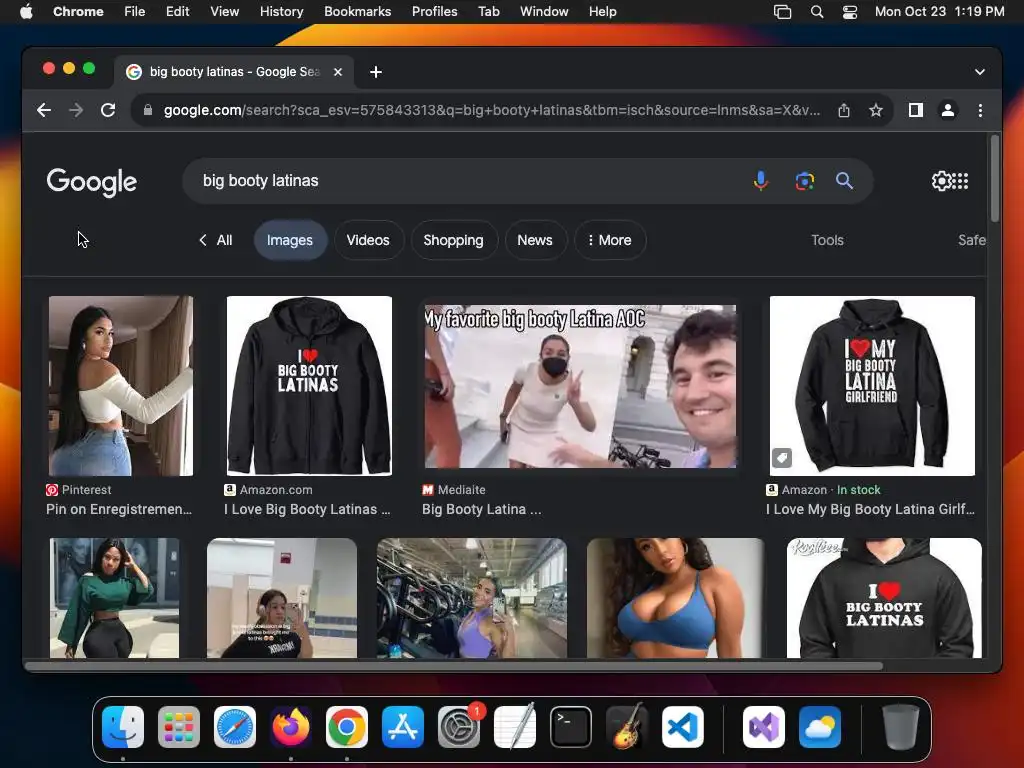Open the Google quick settings gear
The height and width of the screenshot is (768, 1024).
[942, 181]
